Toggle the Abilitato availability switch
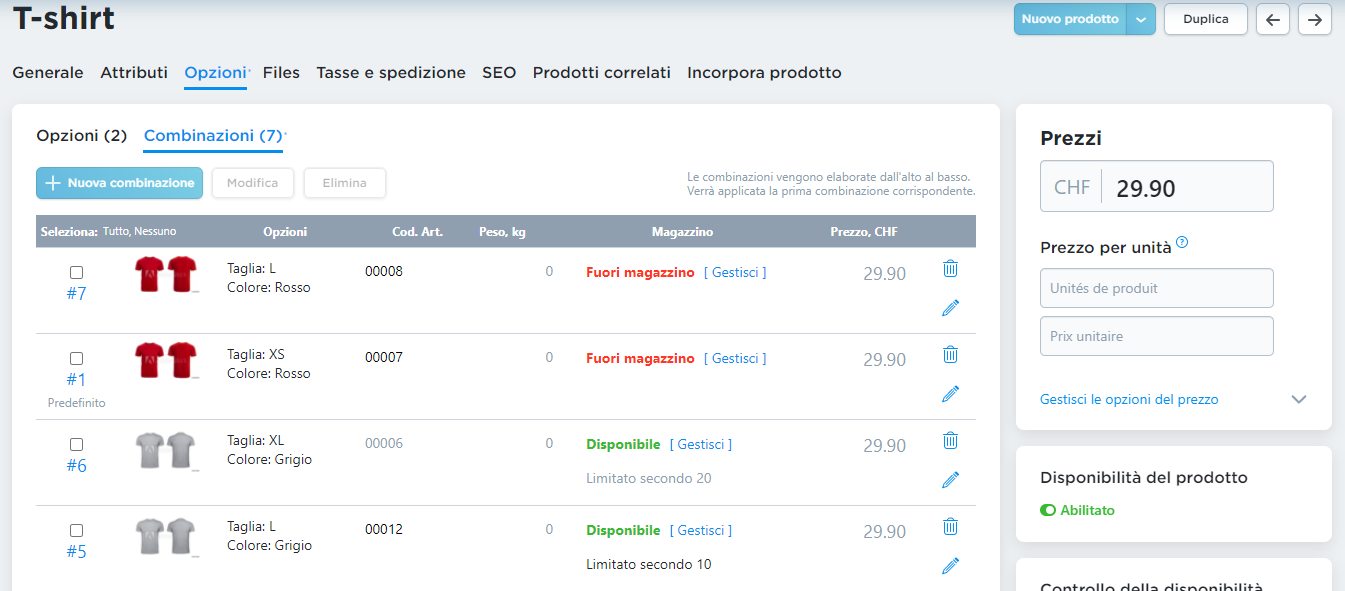The image size is (1345, 591). [1048, 510]
